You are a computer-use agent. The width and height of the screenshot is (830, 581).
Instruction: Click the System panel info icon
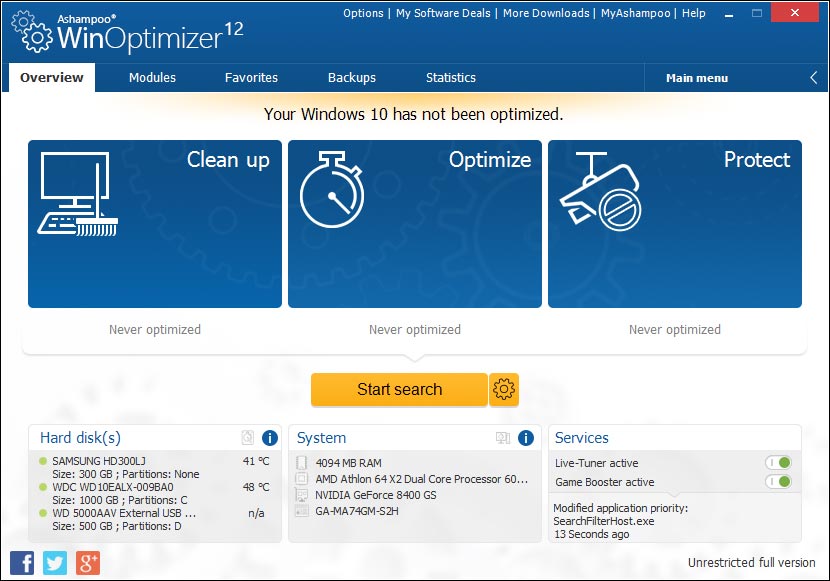pos(525,438)
